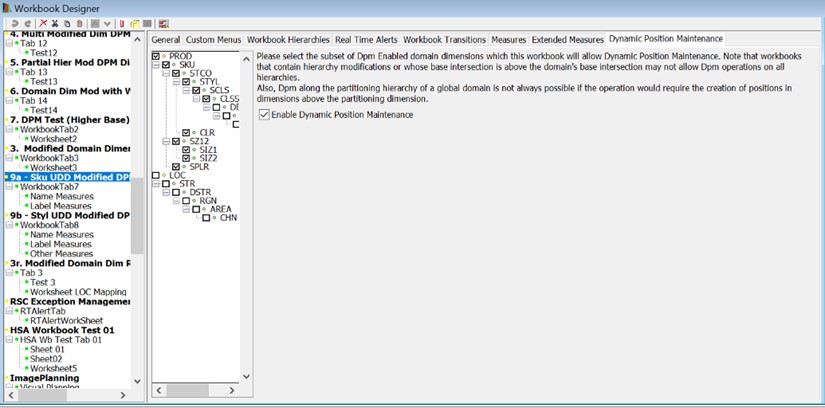Collapse the RGN tree node

(176, 201)
